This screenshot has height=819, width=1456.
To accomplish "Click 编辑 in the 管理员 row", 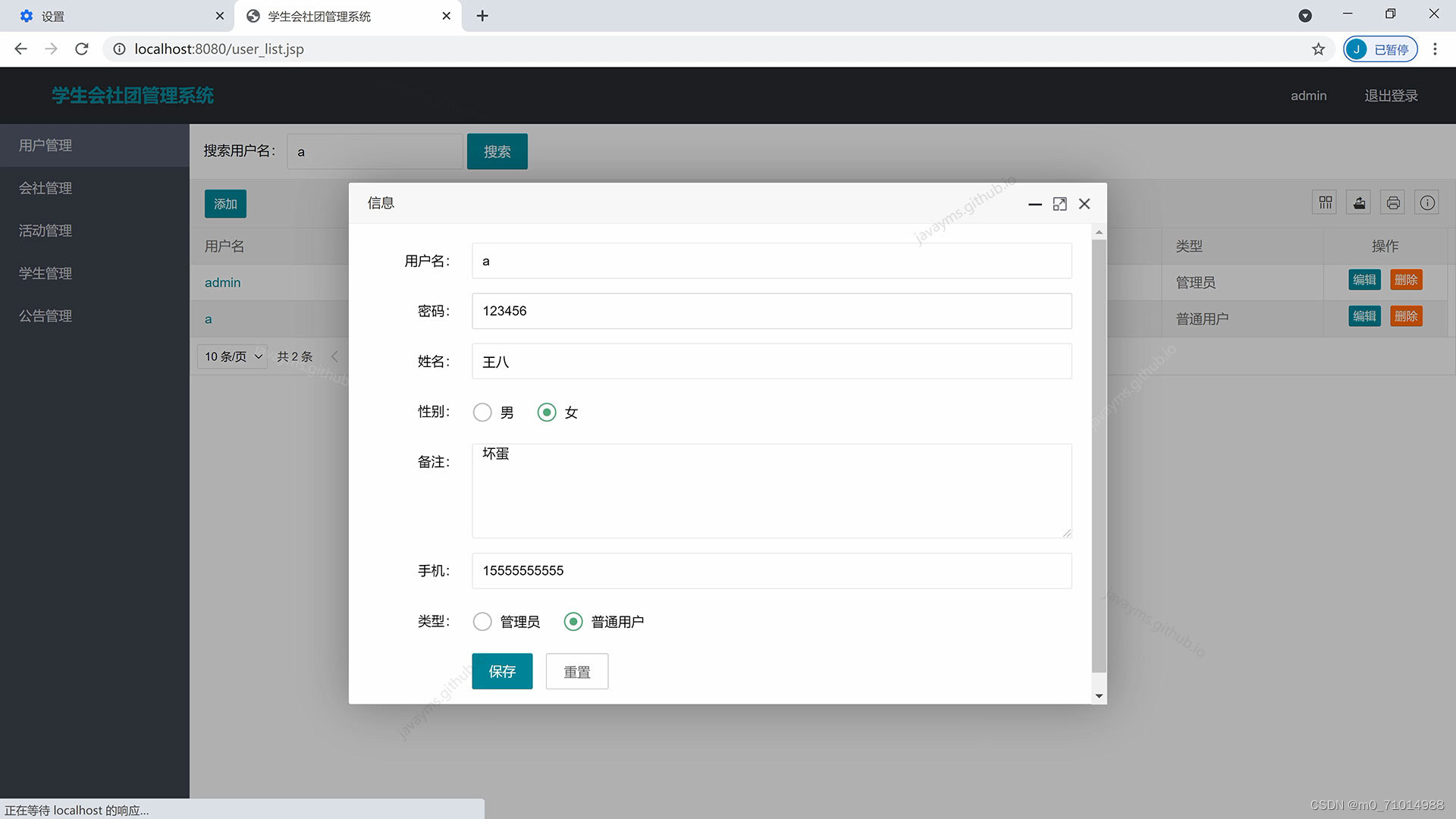I will tap(1364, 280).
